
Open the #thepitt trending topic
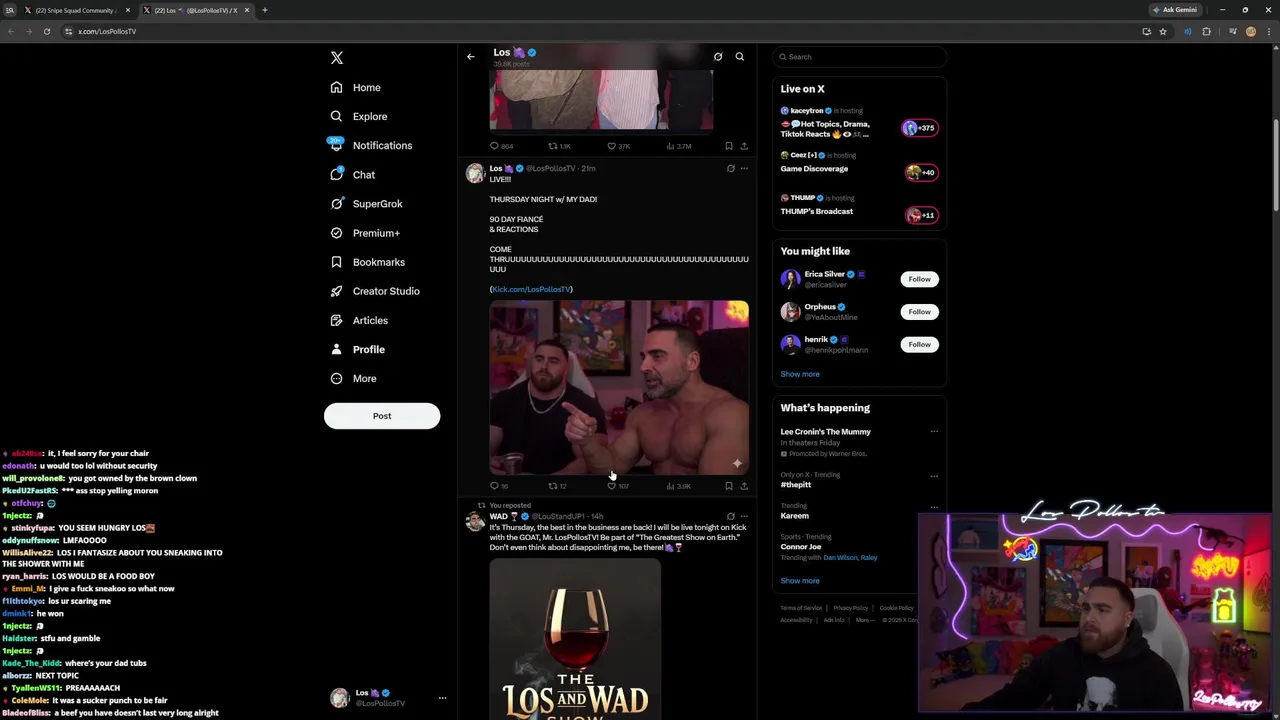click(796, 485)
